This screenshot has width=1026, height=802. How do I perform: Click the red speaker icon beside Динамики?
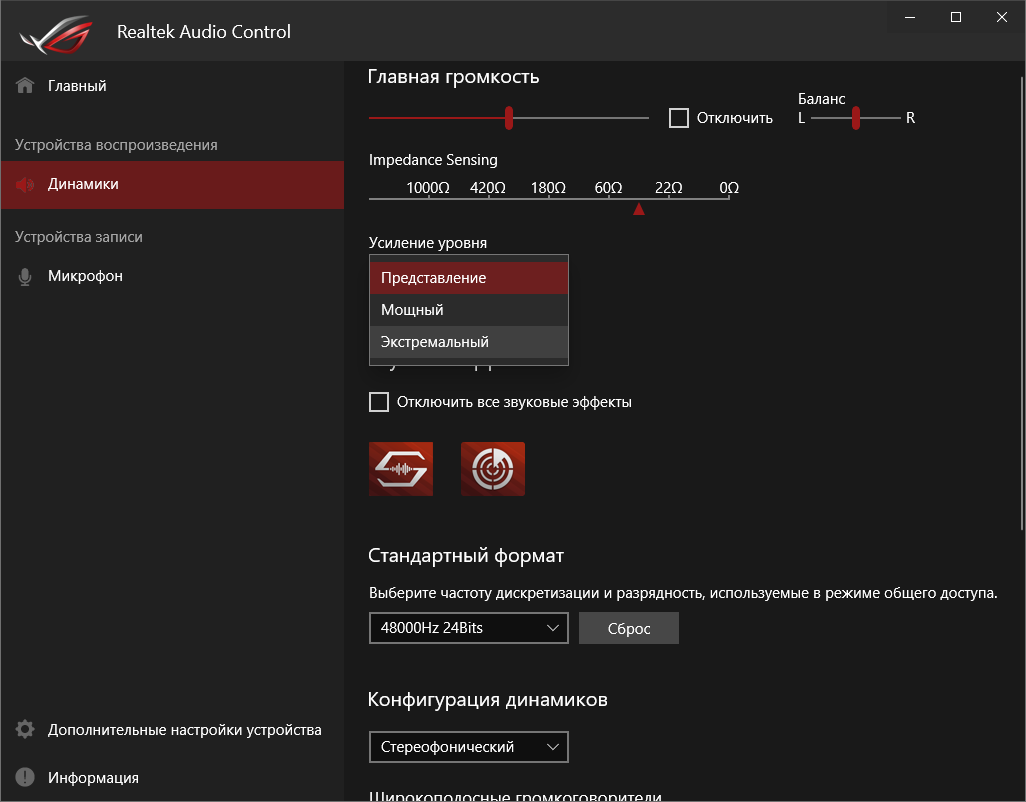[x=23, y=185]
